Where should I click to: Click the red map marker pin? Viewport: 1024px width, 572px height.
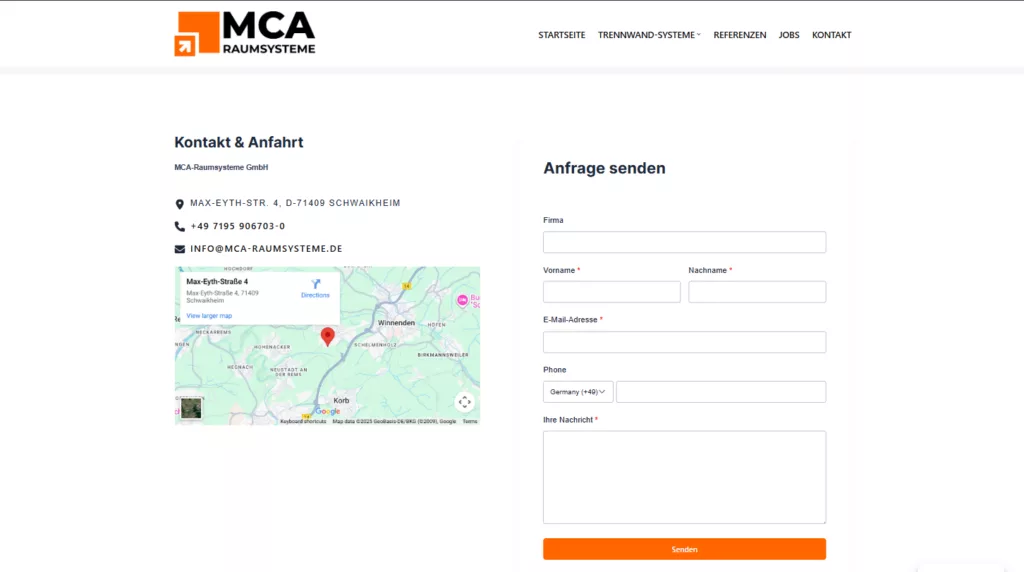(x=328, y=336)
